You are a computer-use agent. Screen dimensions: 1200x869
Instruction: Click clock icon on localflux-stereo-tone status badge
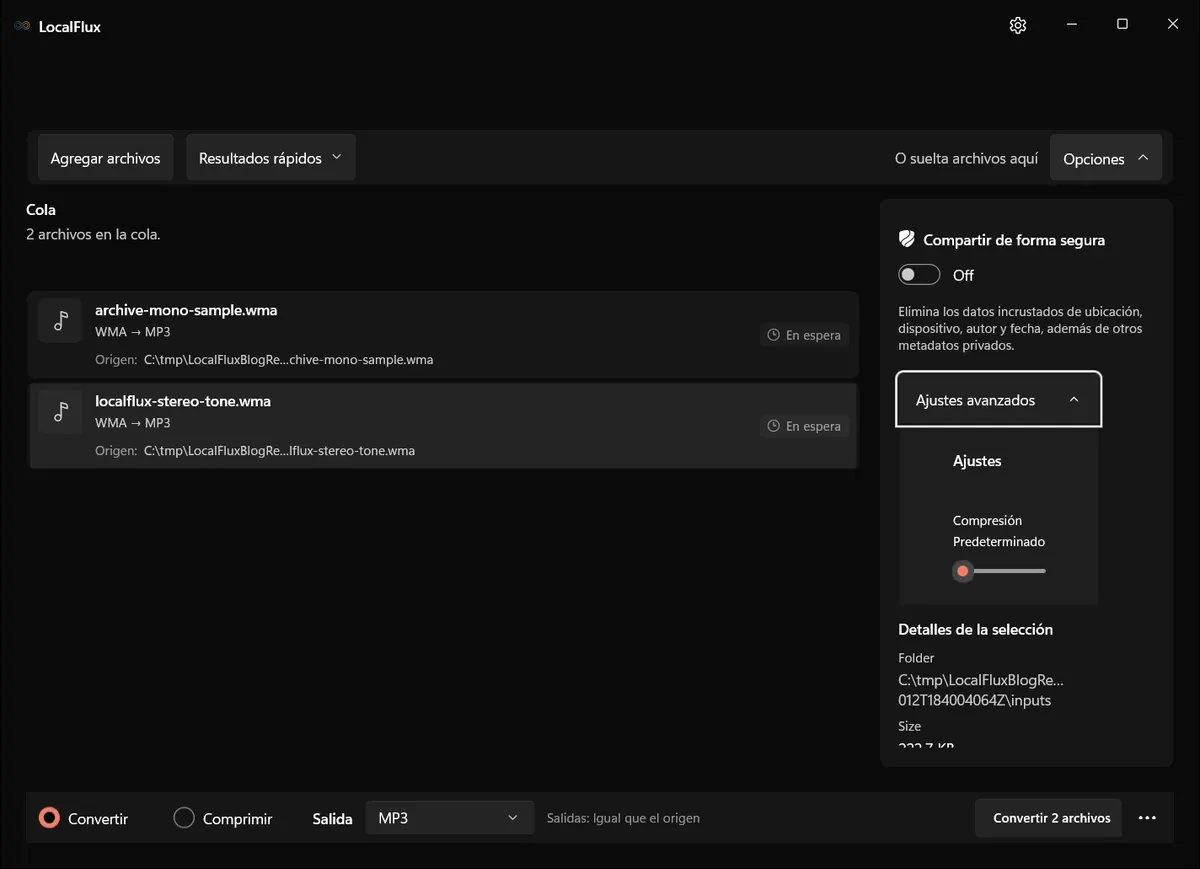pos(773,426)
